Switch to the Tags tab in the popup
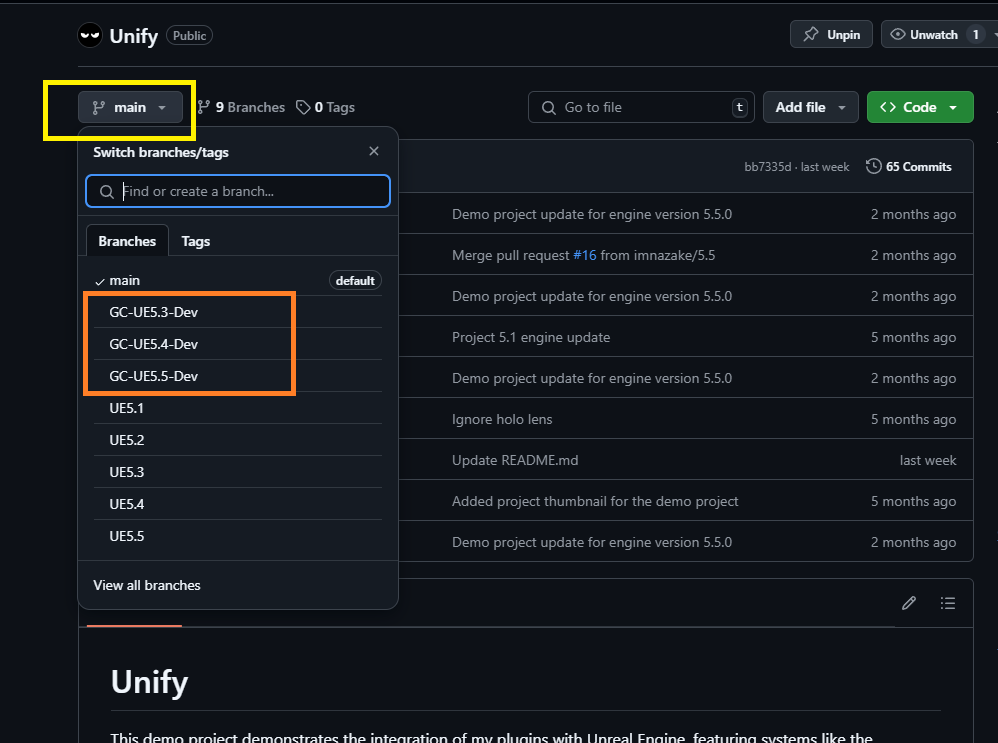The image size is (998, 743). 195,241
